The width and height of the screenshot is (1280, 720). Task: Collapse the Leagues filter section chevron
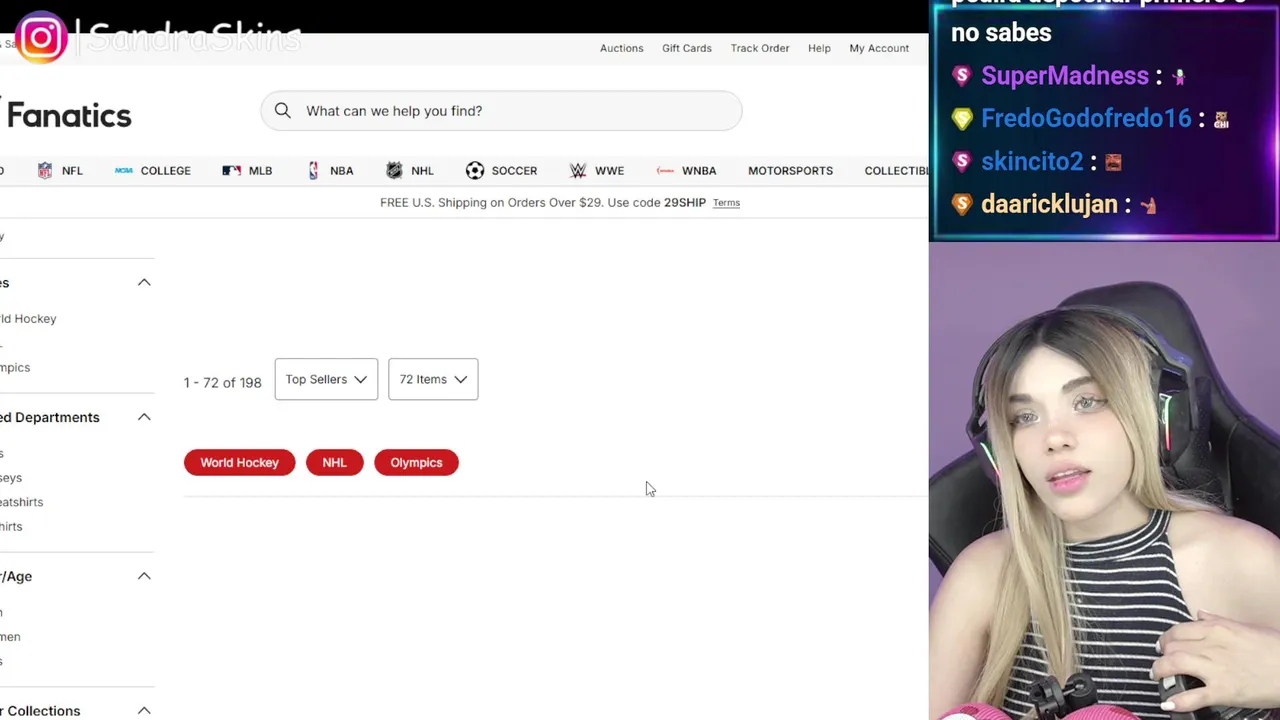click(144, 283)
